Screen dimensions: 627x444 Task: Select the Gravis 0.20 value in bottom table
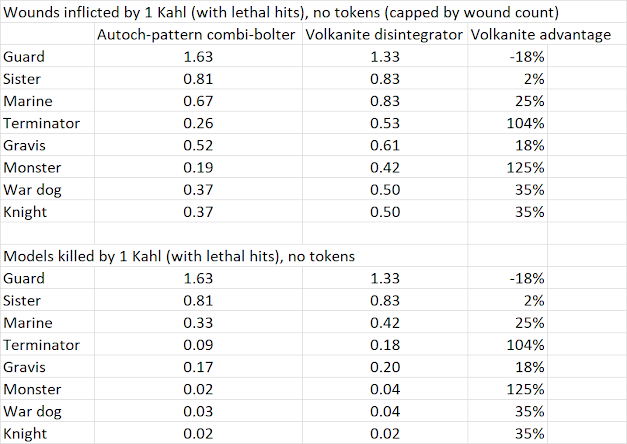[x=385, y=367]
